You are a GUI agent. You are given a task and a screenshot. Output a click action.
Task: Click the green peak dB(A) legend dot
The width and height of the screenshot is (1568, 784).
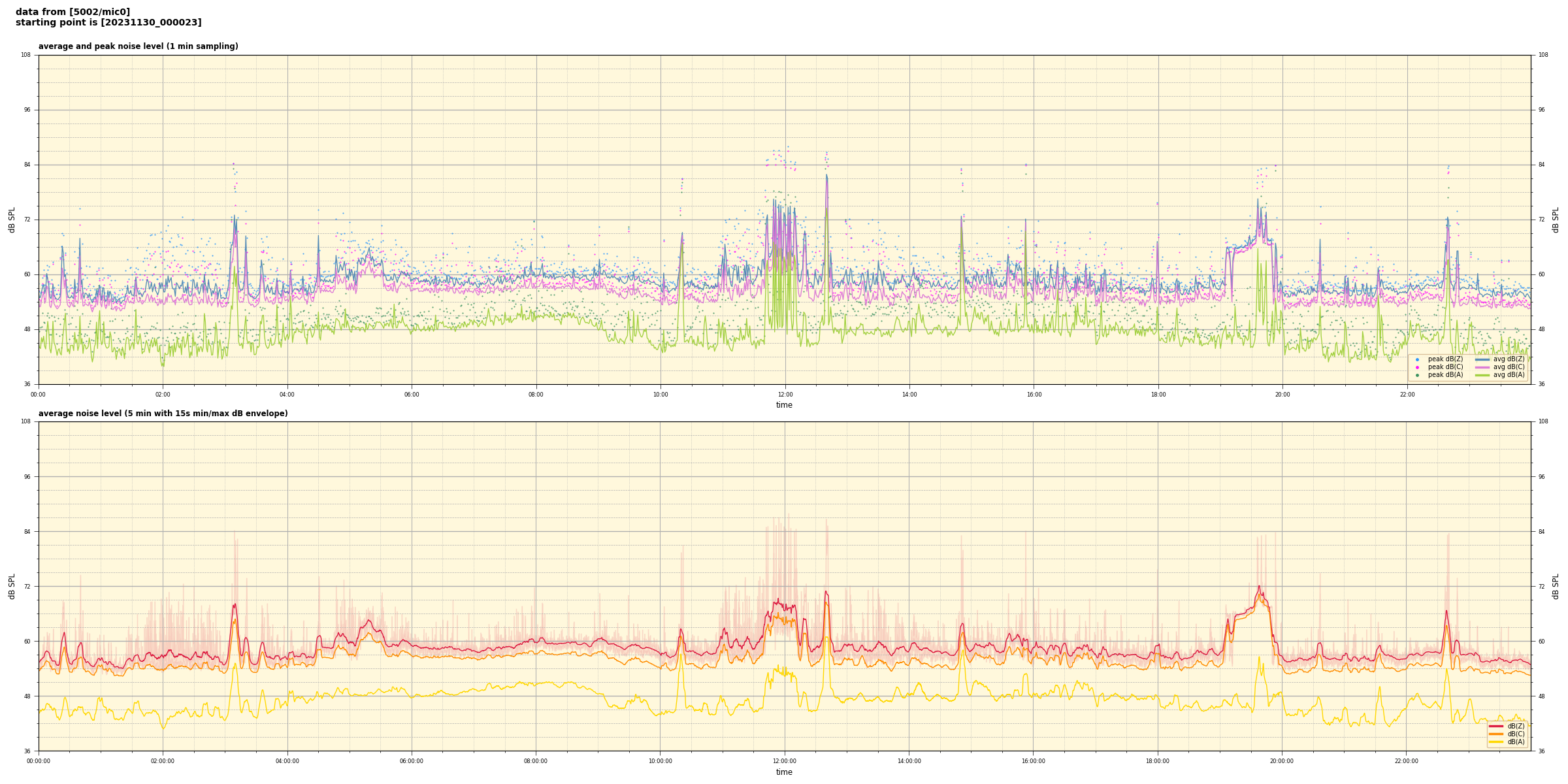click(1417, 375)
